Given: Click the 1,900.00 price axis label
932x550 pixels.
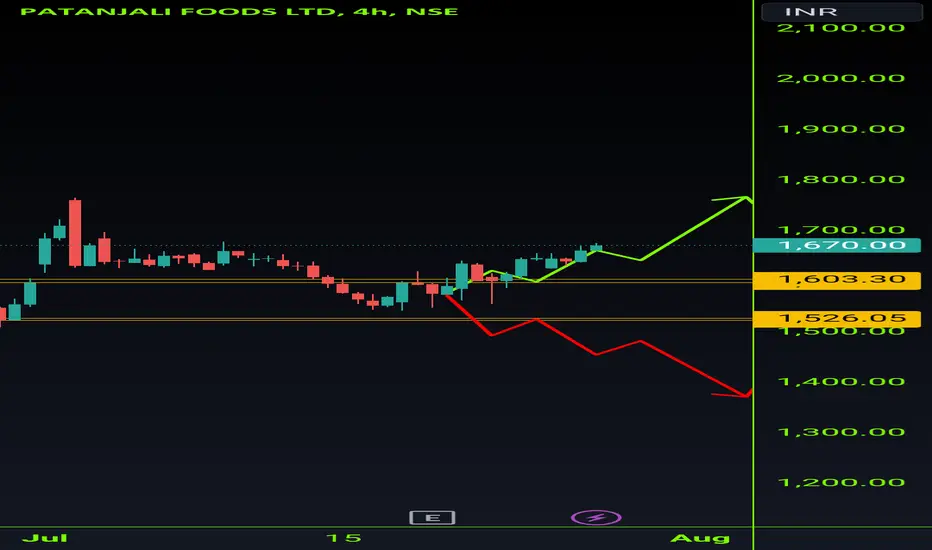Looking at the screenshot, I should click(841, 129).
